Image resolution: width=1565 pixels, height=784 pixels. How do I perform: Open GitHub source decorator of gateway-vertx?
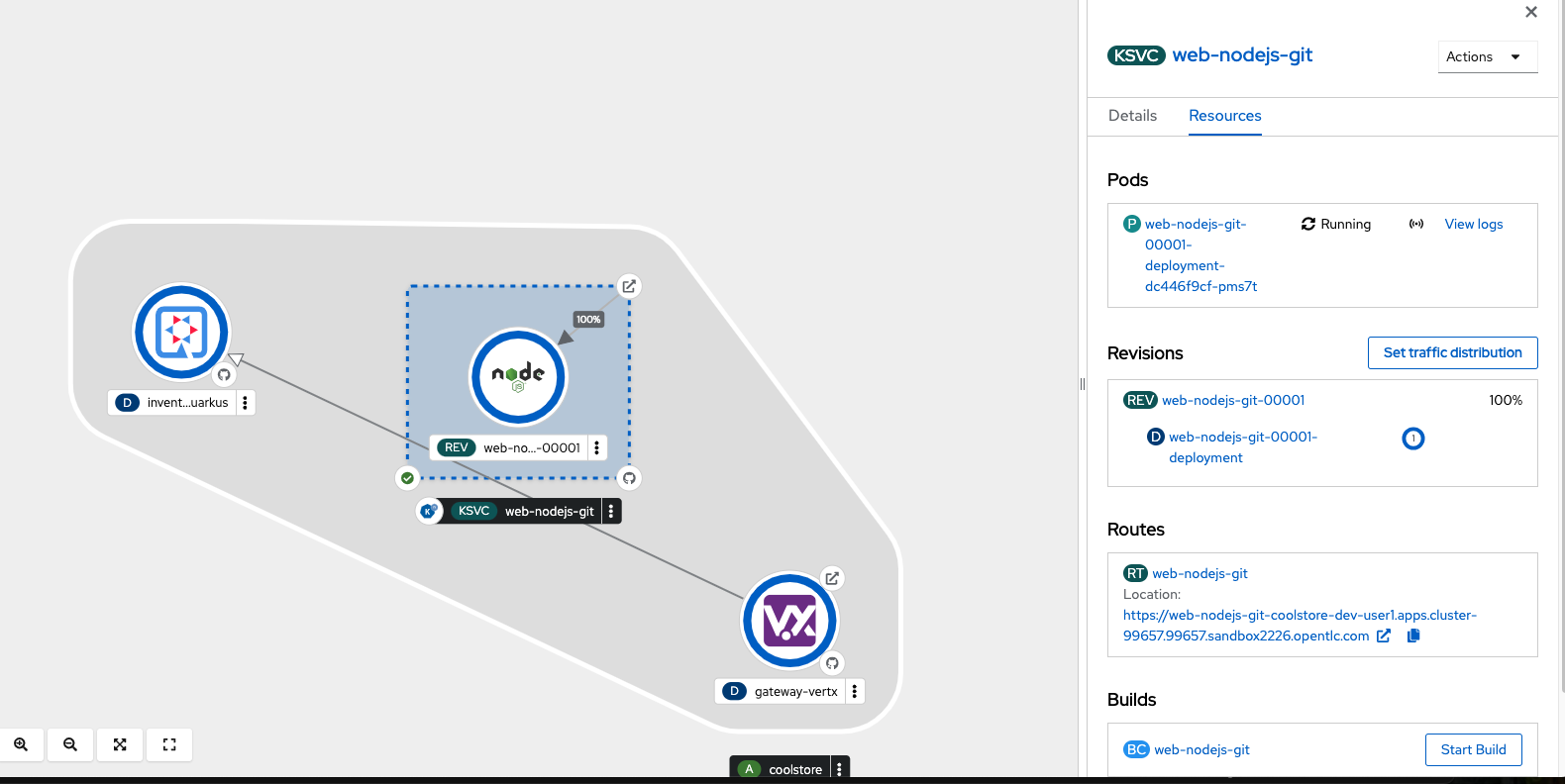tap(832, 663)
